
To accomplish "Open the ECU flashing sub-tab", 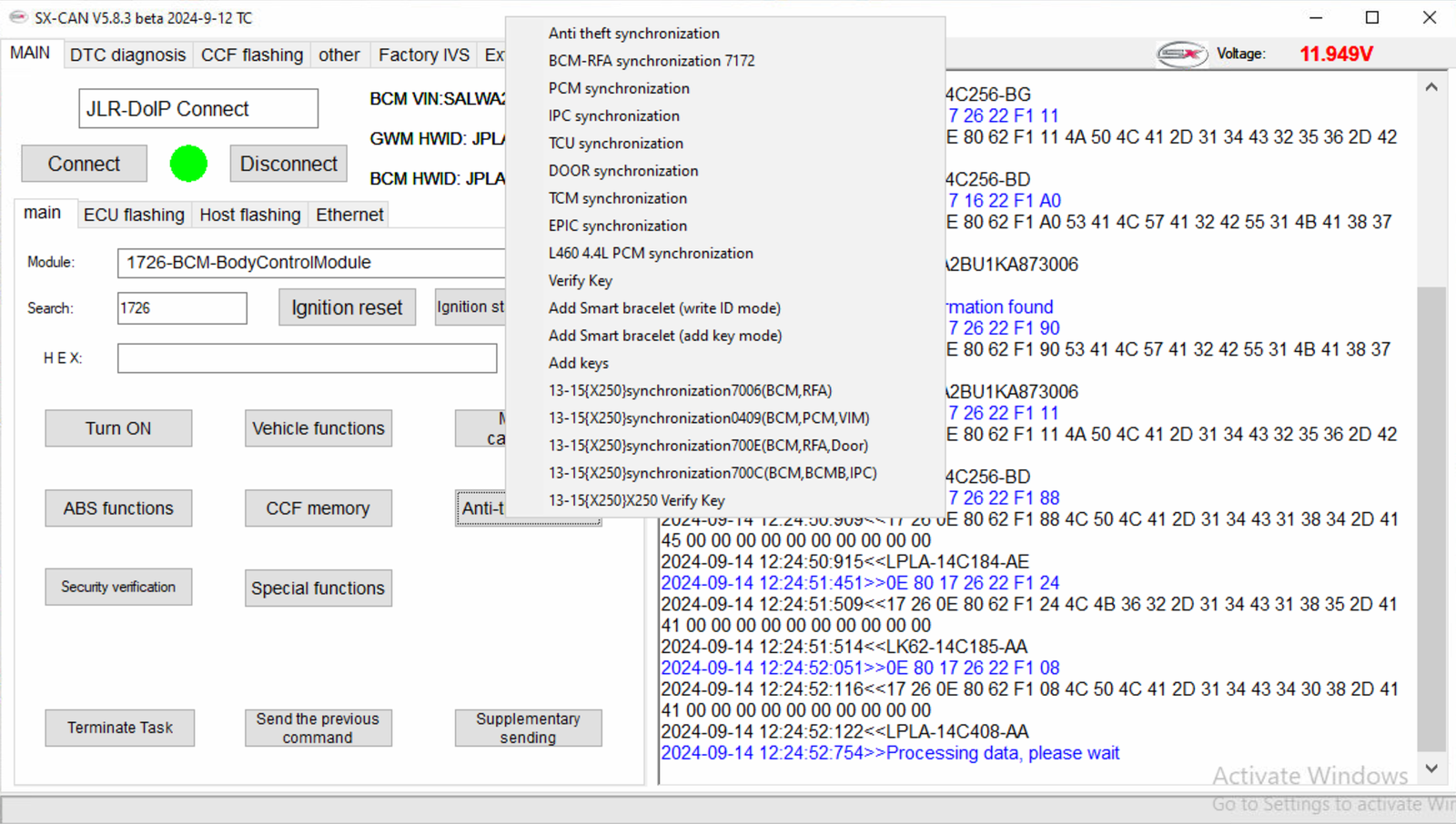I will pos(134,215).
